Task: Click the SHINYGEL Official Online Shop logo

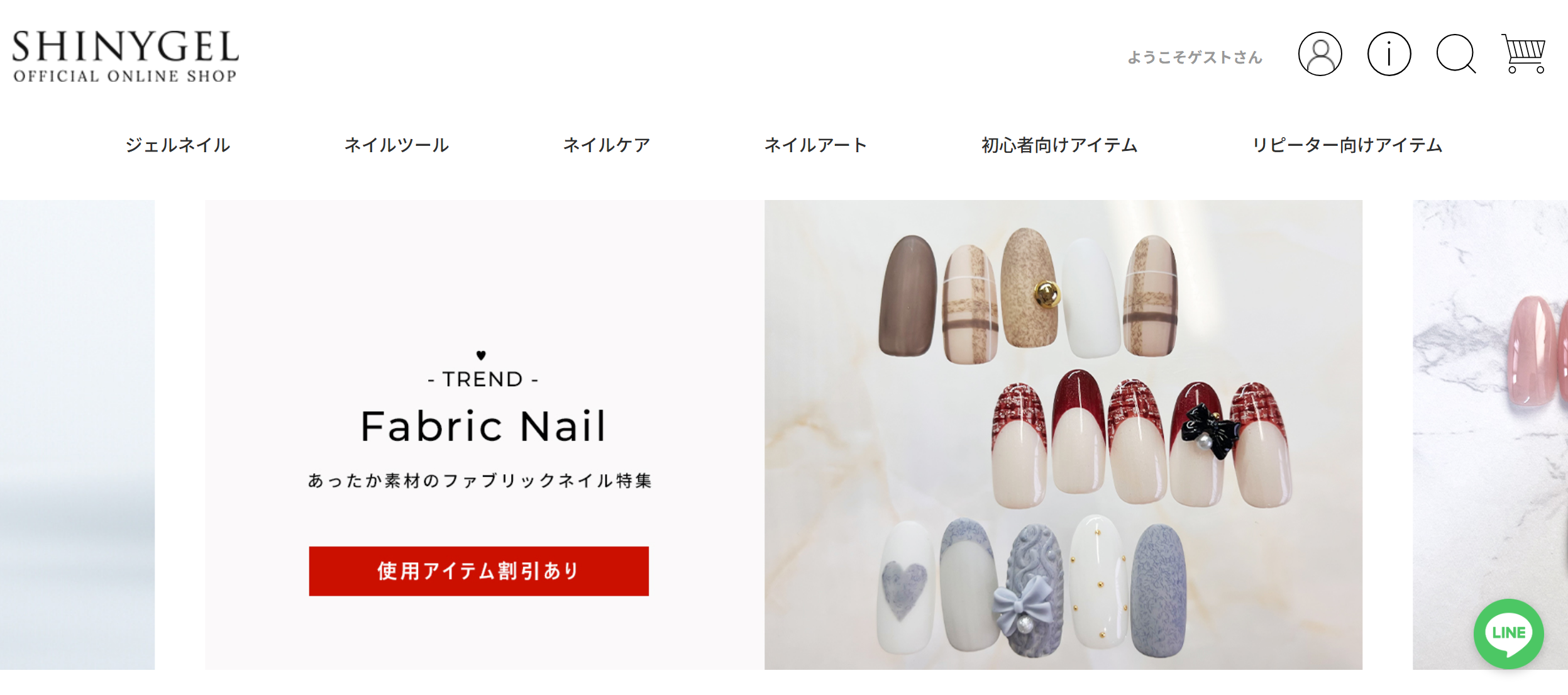Action: tap(125, 56)
